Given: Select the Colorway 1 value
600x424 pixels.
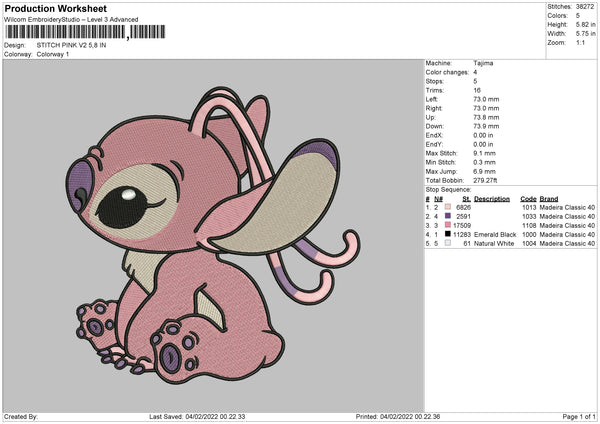Looking at the screenshot, I should pyautogui.click(x=53, y=54).
